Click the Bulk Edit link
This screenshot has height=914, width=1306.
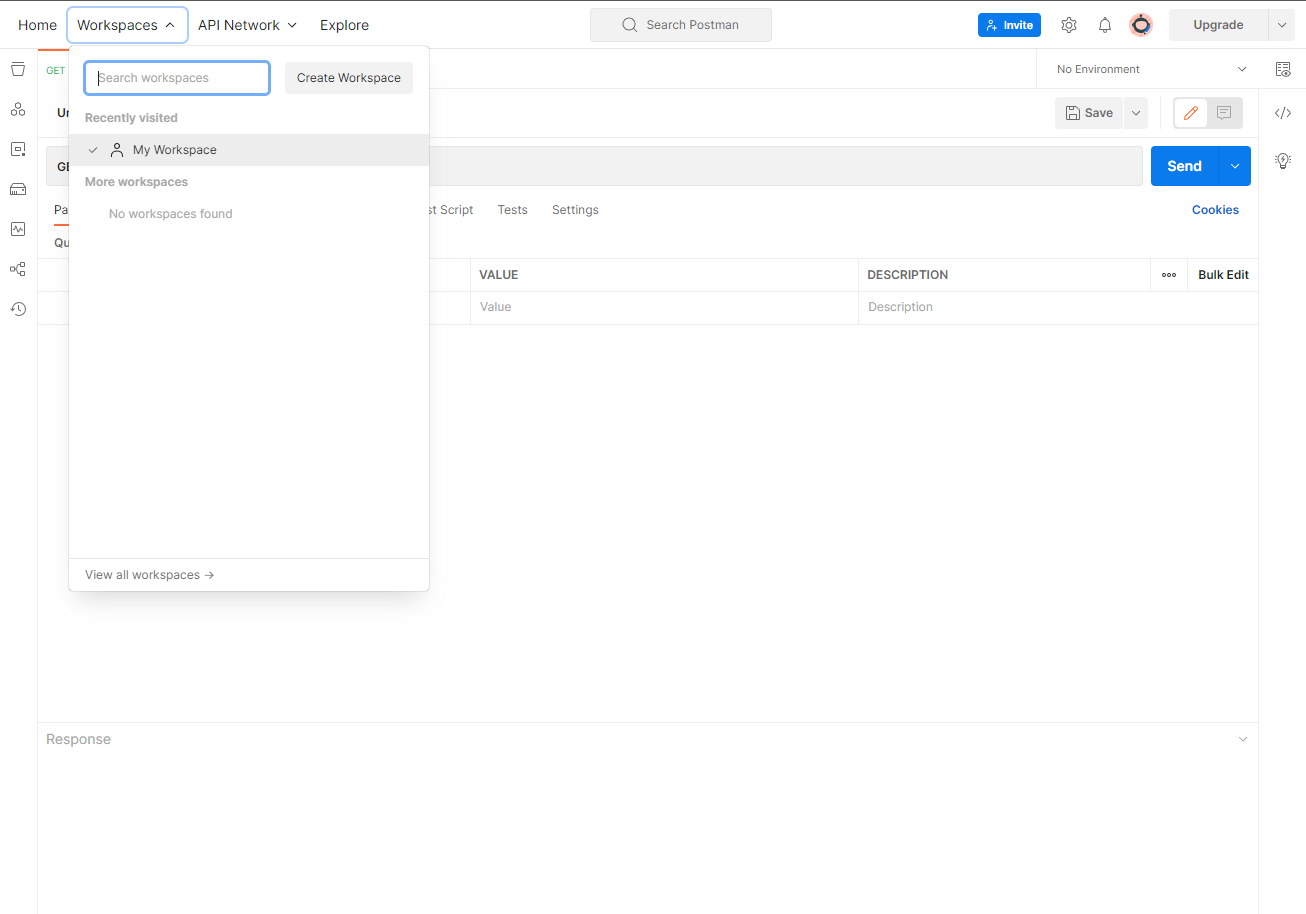coord(1223,275)
